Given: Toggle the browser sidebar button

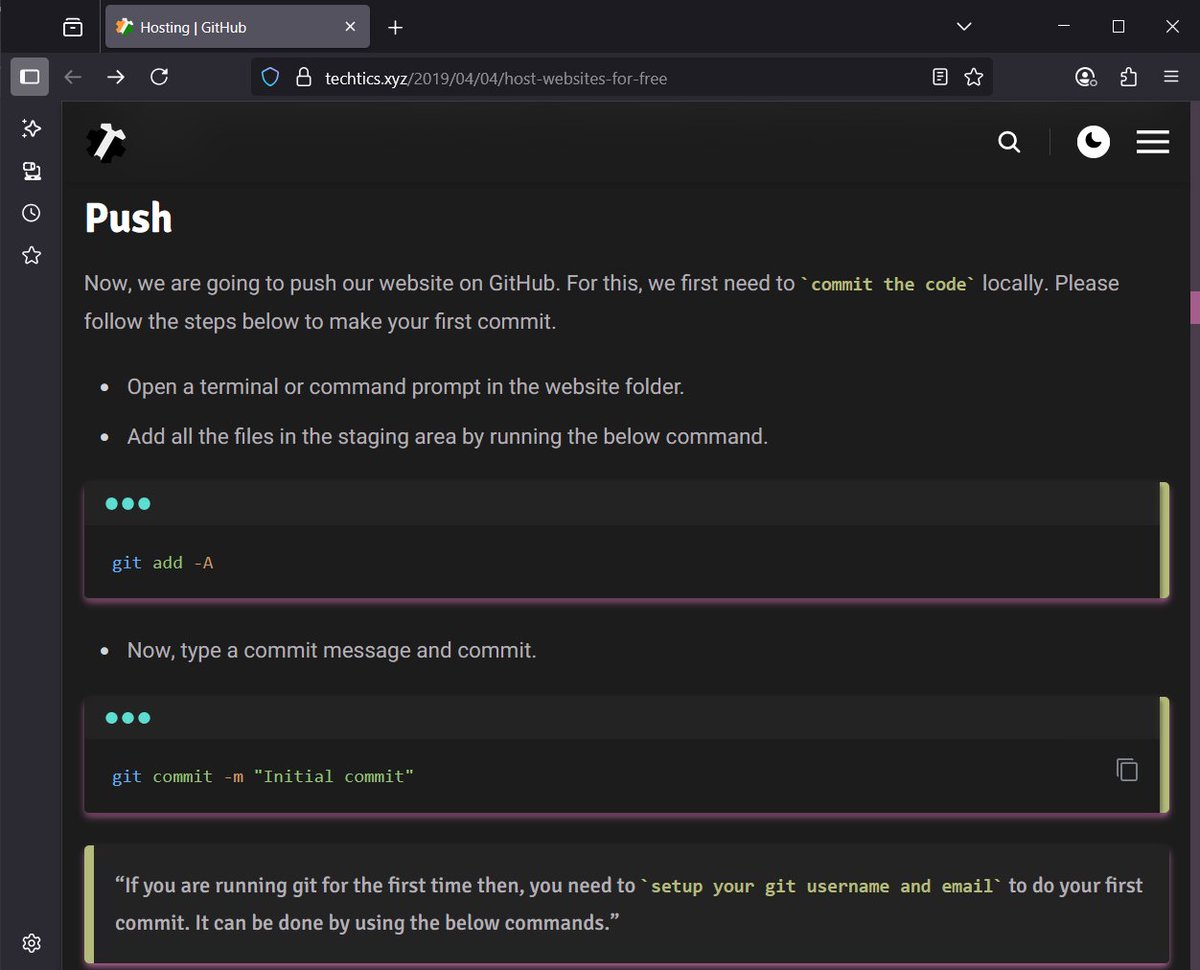Looking at the screenshot, I should [x=30, y=77].
